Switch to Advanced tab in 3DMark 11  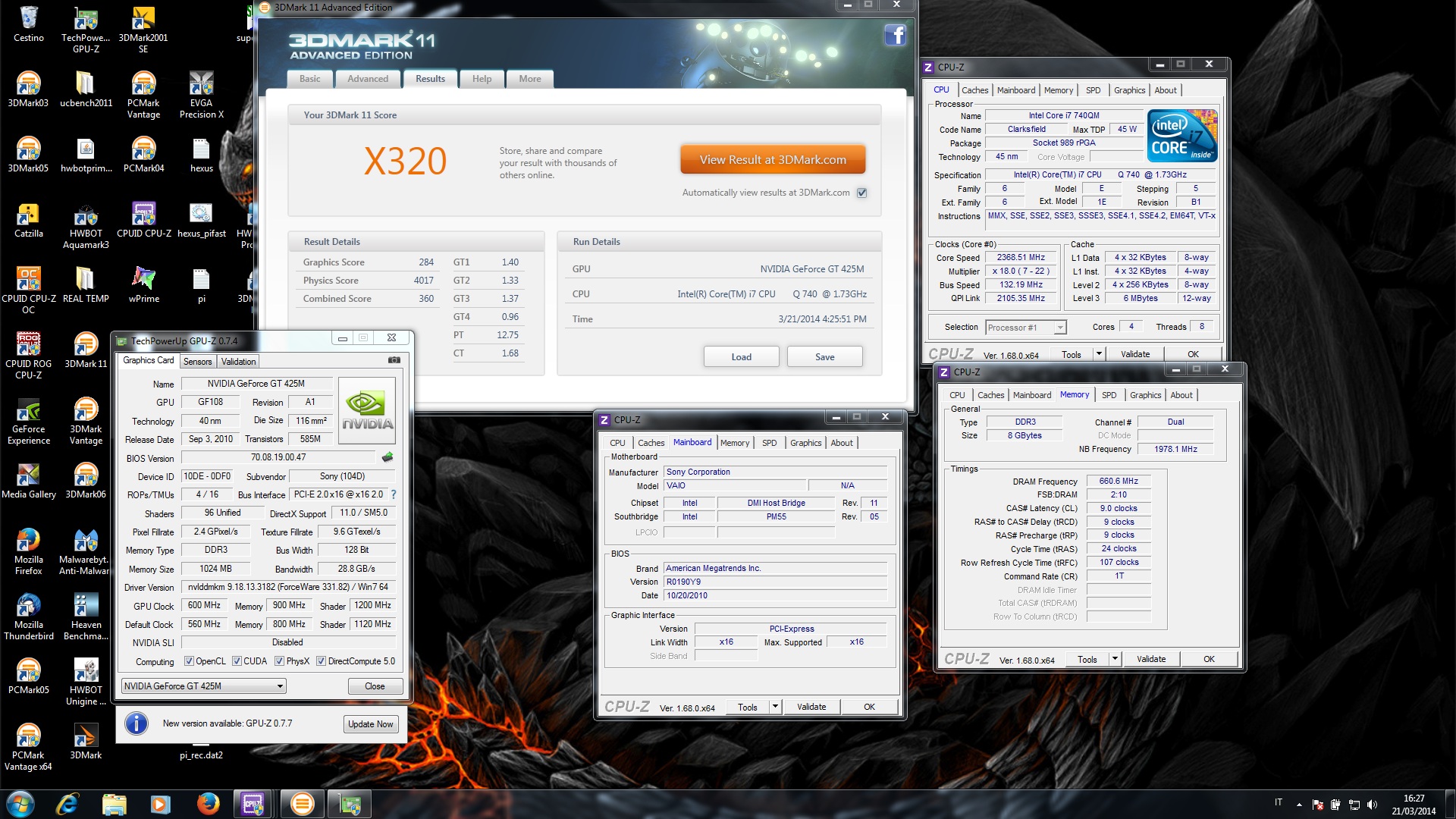pyautogui.click(x=368, y=79)
